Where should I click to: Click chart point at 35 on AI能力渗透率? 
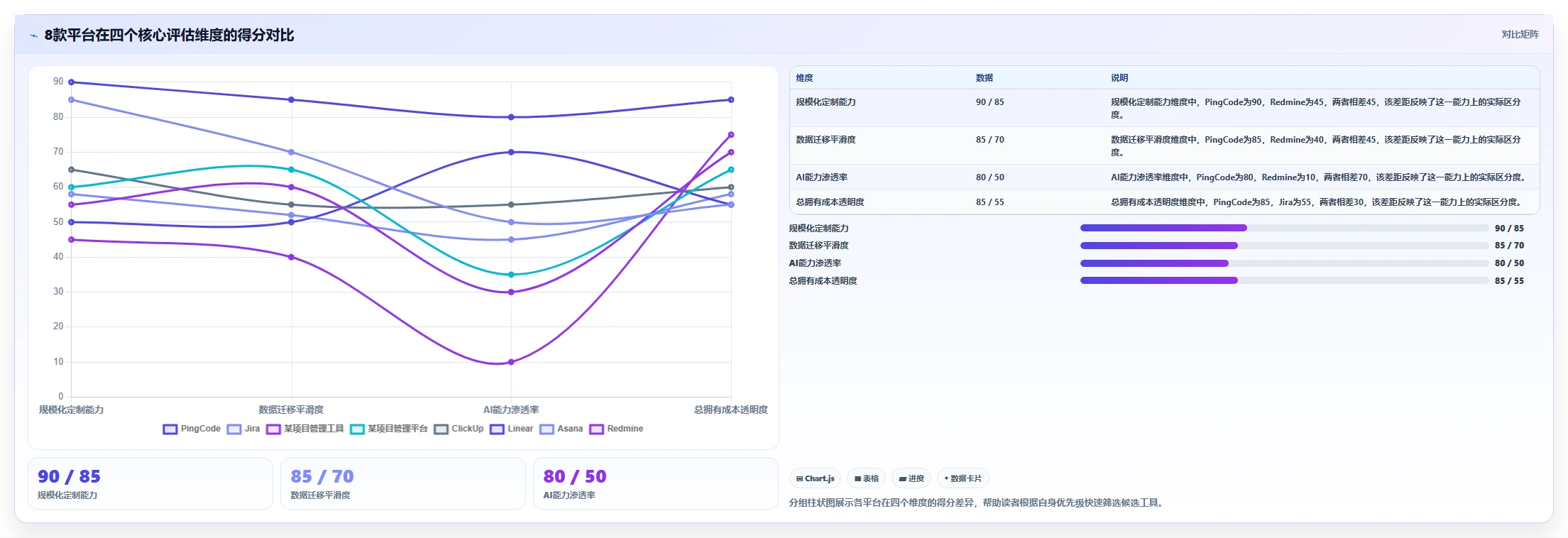[x=511, y=275]
